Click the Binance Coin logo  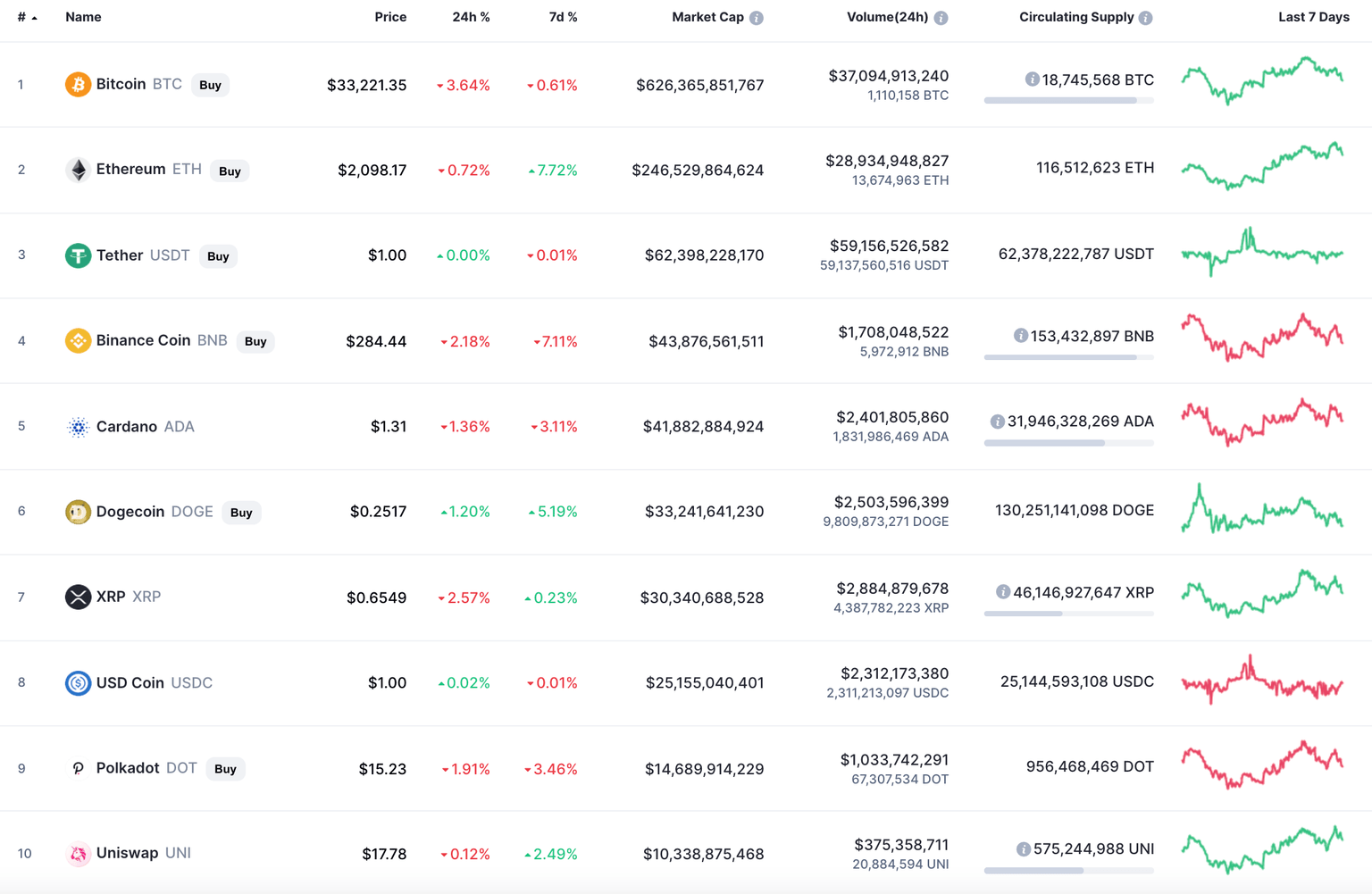click(x=79, y=340)
